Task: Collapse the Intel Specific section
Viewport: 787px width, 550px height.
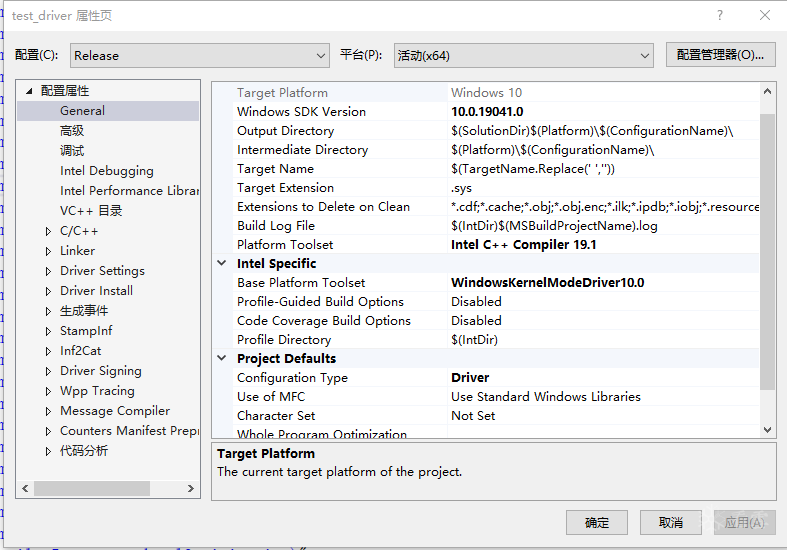Action: [222, 264]
